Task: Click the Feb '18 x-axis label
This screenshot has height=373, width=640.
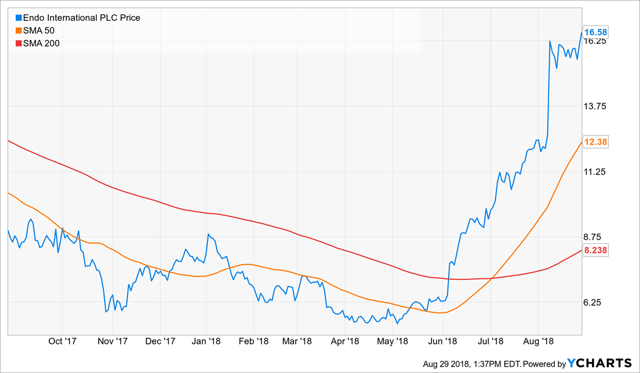Action: pyautogui.click(x=253, y=341)
